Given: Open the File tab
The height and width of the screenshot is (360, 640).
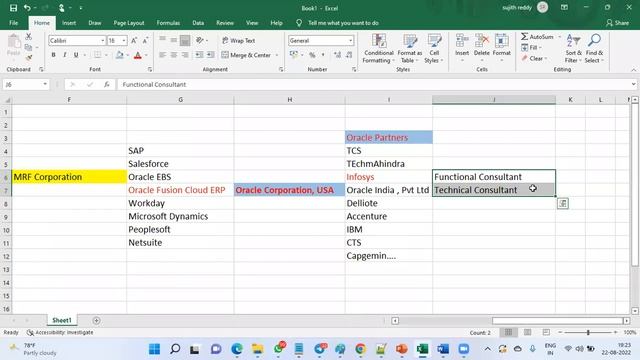Looking at the screenshot, I should (13, 23).
